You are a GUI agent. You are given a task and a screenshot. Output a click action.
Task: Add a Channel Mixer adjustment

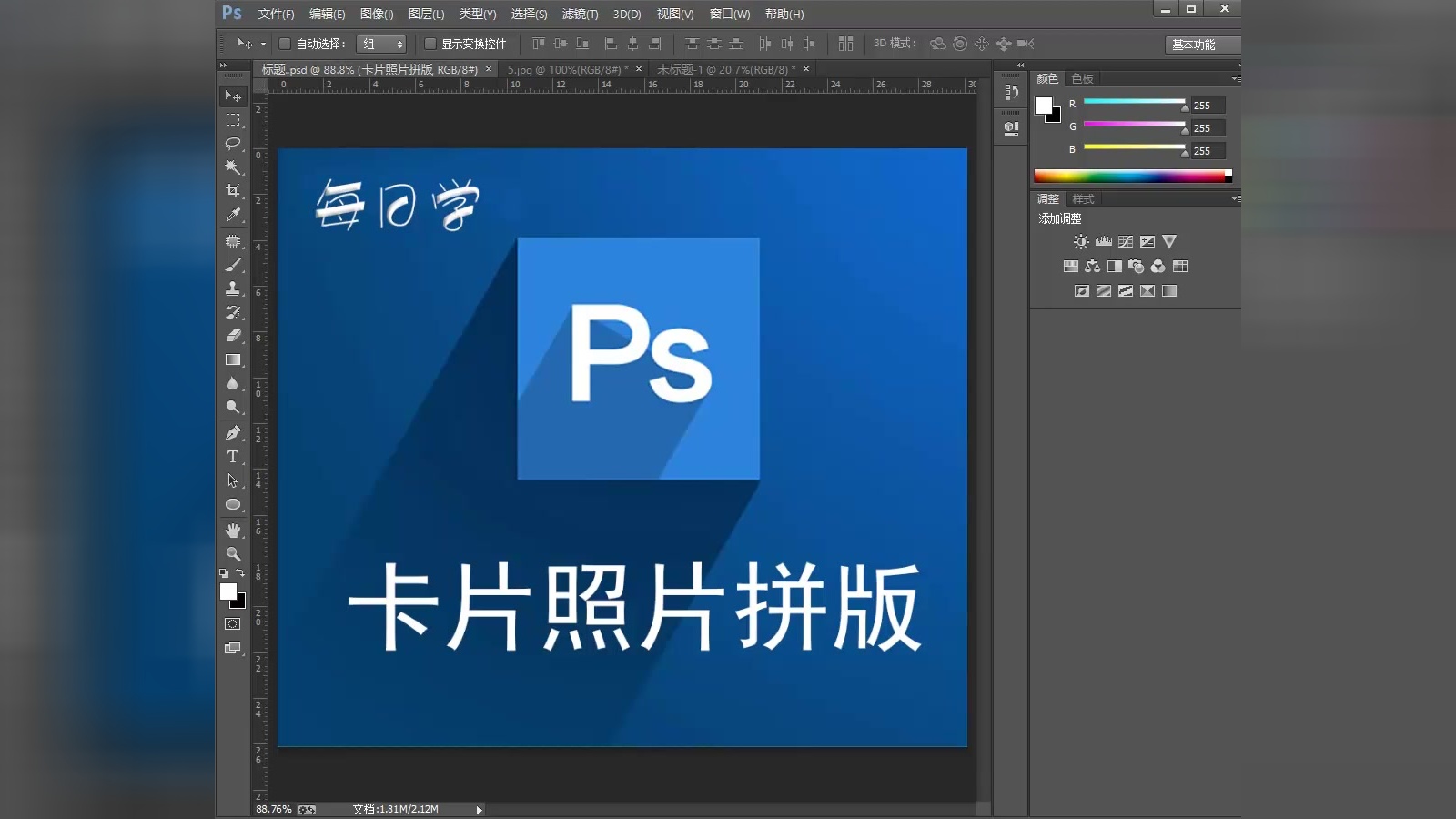tap(1158, 267)
